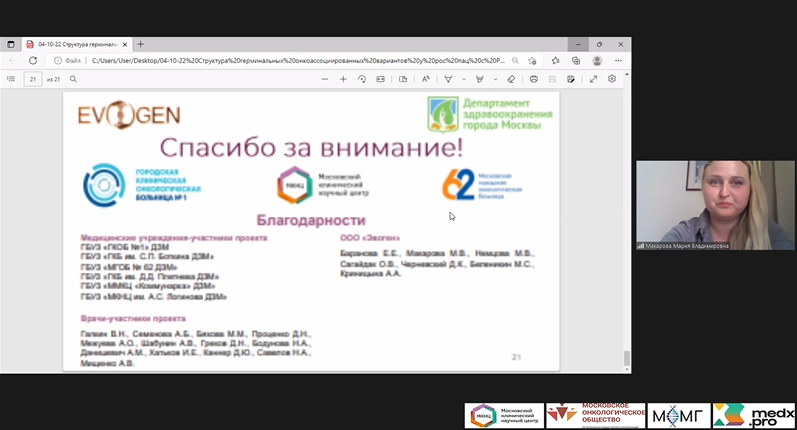Open a new browser tab
This screenshot has height=430, width=797.
pyautogui.click(x=140, y=44)
